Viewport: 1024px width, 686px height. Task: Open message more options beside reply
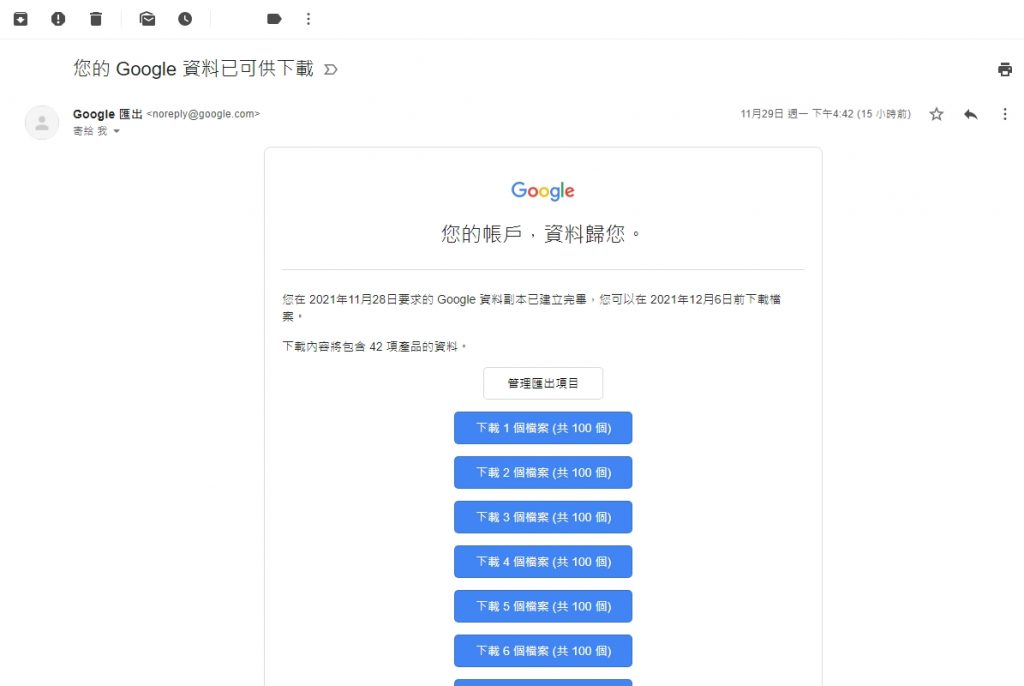(x=1005, y=114)
